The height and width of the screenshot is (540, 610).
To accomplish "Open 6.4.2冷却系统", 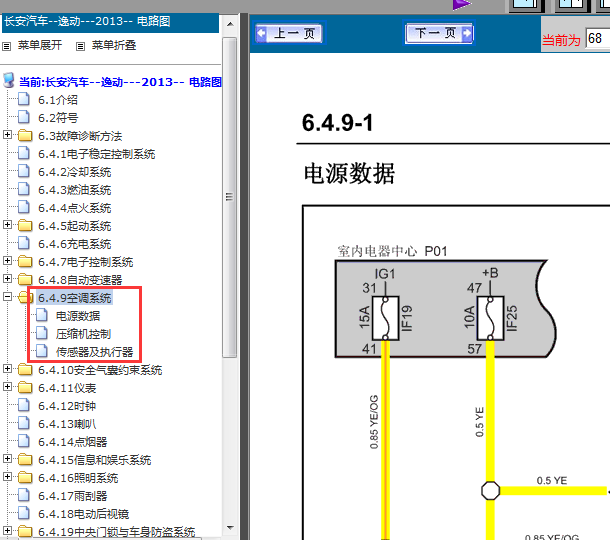I will click(74, 172).
